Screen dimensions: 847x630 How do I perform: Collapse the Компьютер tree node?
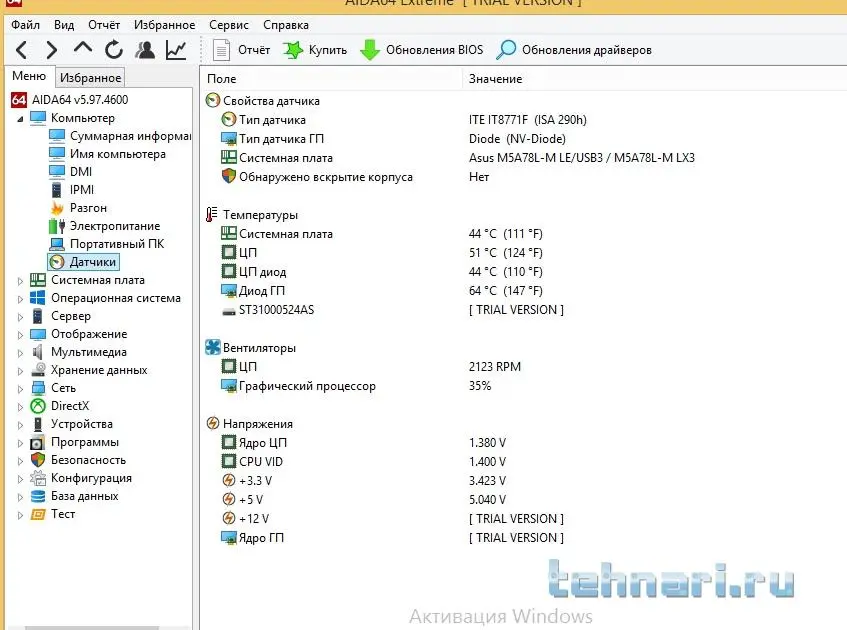pyautogui.click(x=20, y=118)
